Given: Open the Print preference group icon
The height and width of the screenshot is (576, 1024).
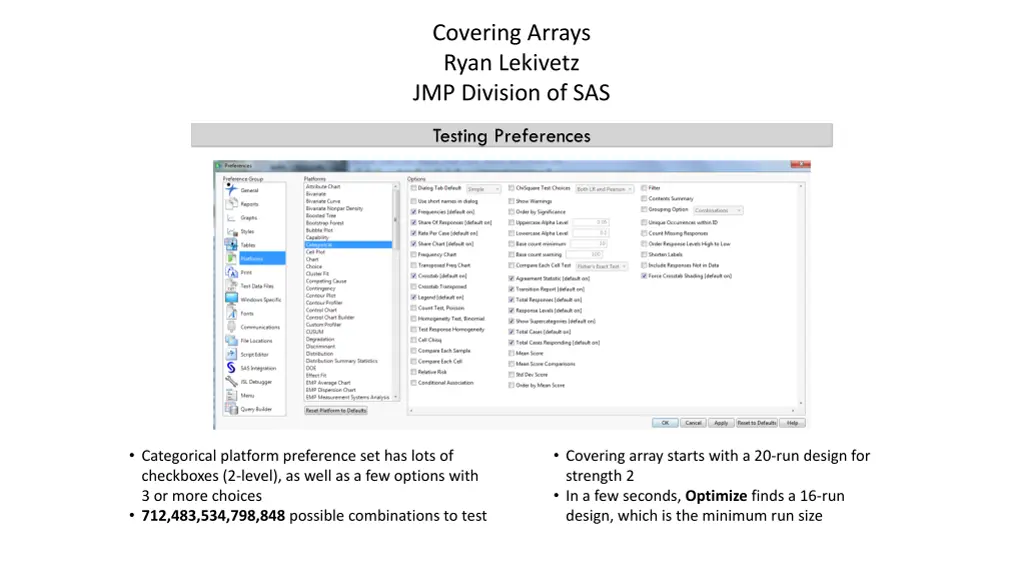Looking at the screenshot, I should (x=231, y=272).
